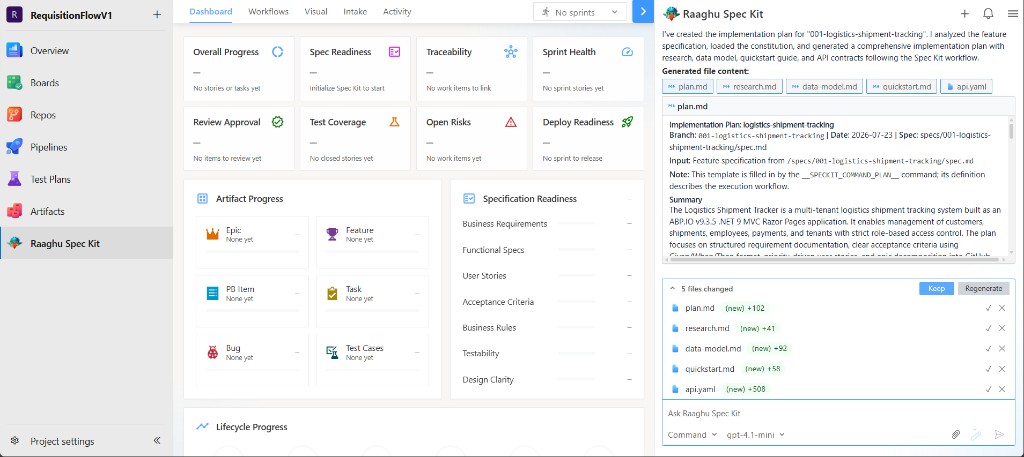Click the Open Risks warning triangle icon

coord(511,122)
